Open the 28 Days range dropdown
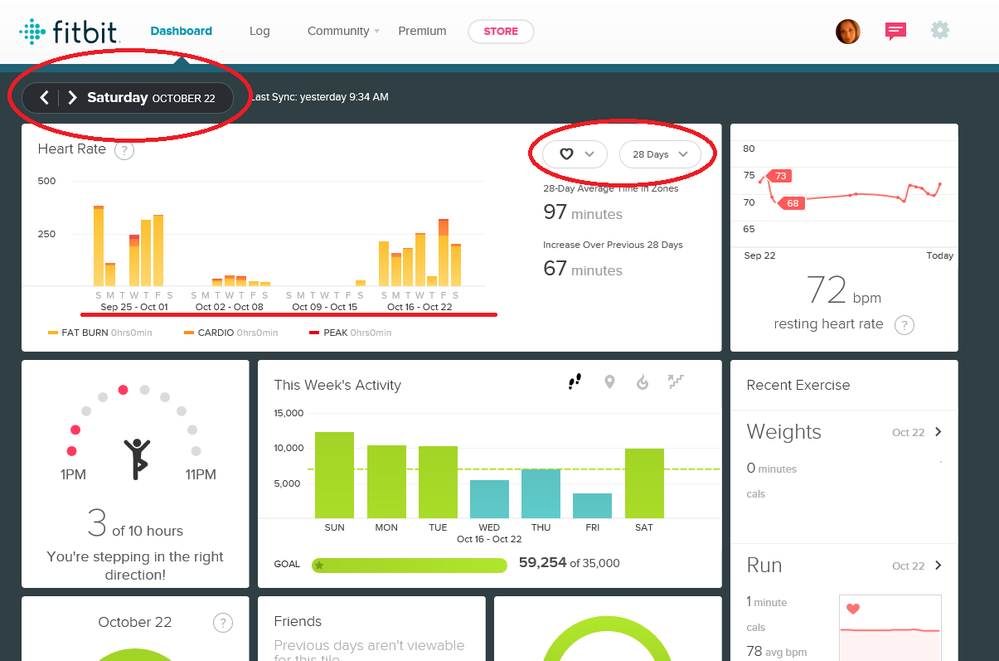 [x=660, y=154]
